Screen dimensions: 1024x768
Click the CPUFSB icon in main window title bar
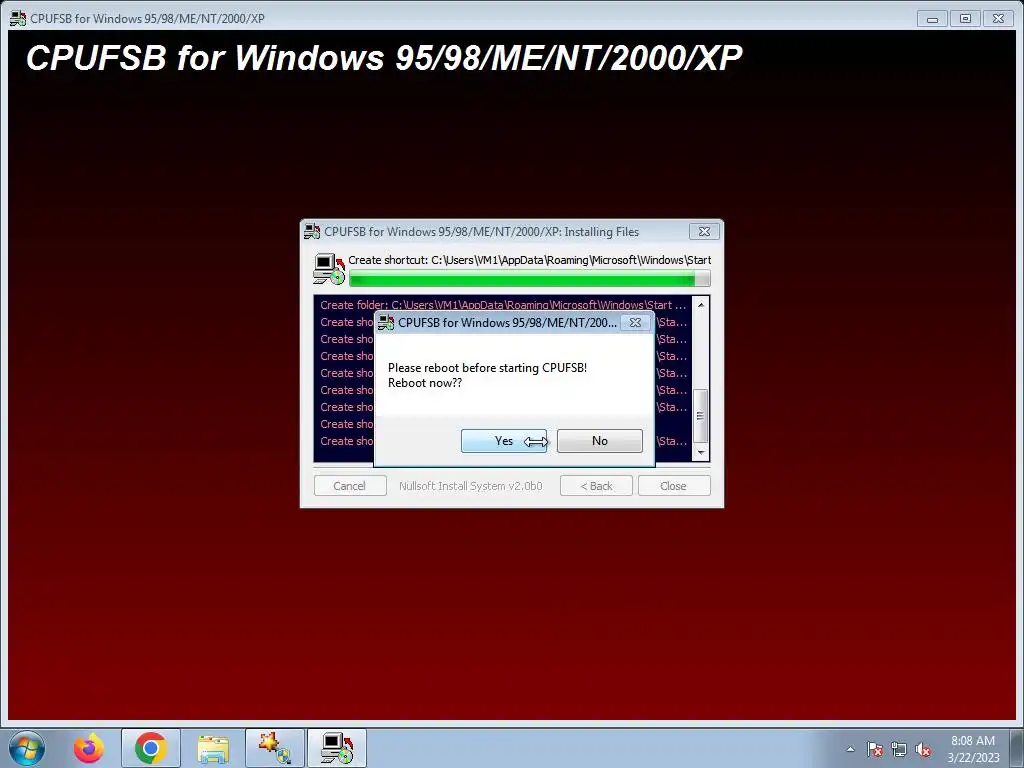coord(18,18)
